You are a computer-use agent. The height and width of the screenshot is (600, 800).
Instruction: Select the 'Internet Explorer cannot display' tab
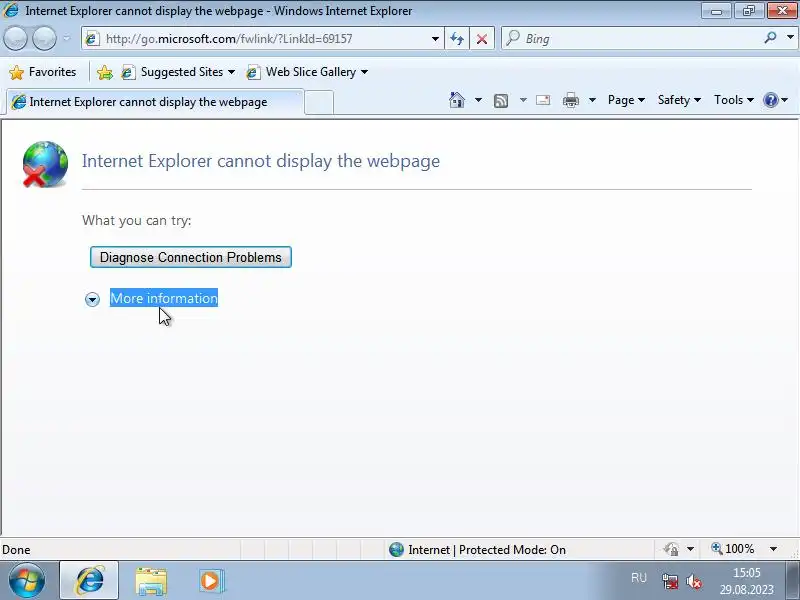[x=155, y=102]
